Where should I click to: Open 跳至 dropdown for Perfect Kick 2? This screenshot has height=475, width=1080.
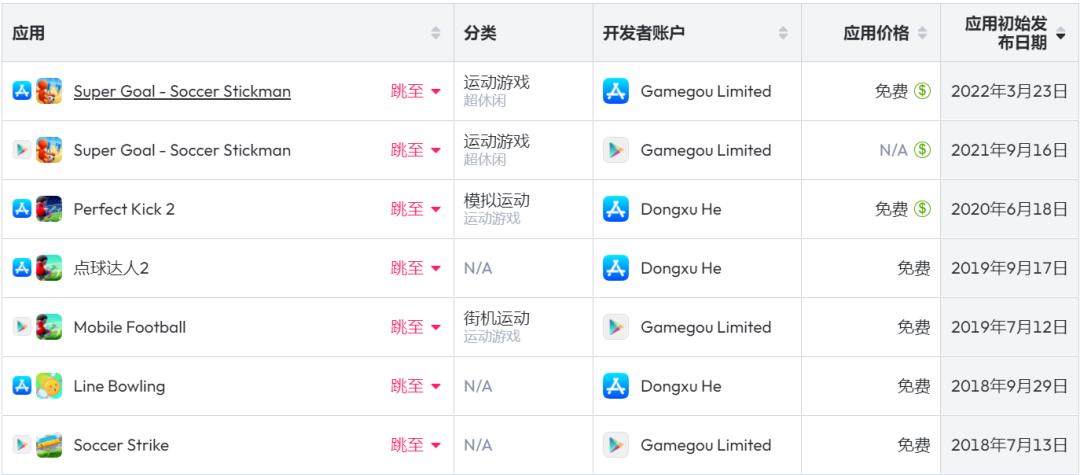415,209
